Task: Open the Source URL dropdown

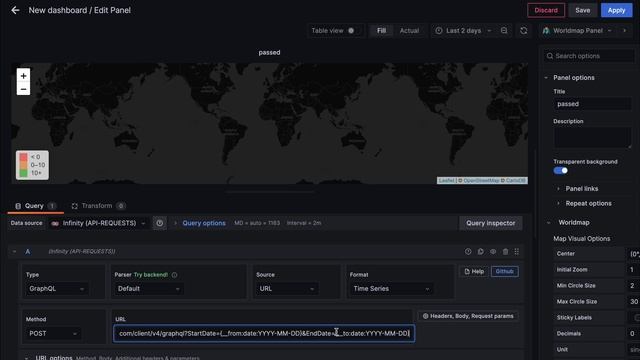Action: point(287,289)
